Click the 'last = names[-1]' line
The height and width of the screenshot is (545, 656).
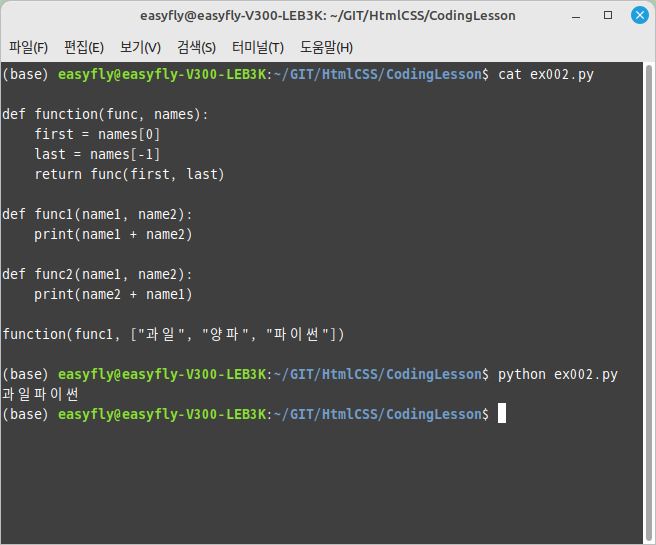click(x=97, y=154)
